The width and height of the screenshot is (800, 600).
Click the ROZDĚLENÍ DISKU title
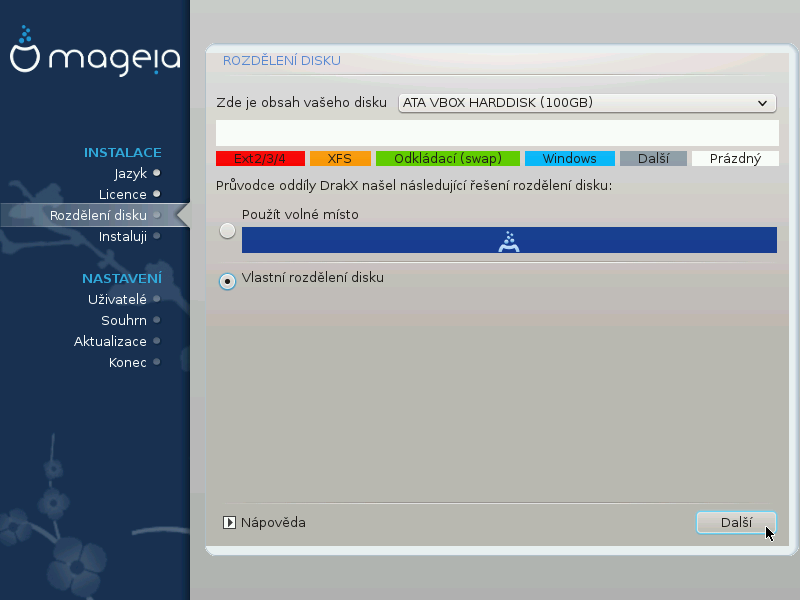pos(282,60)
